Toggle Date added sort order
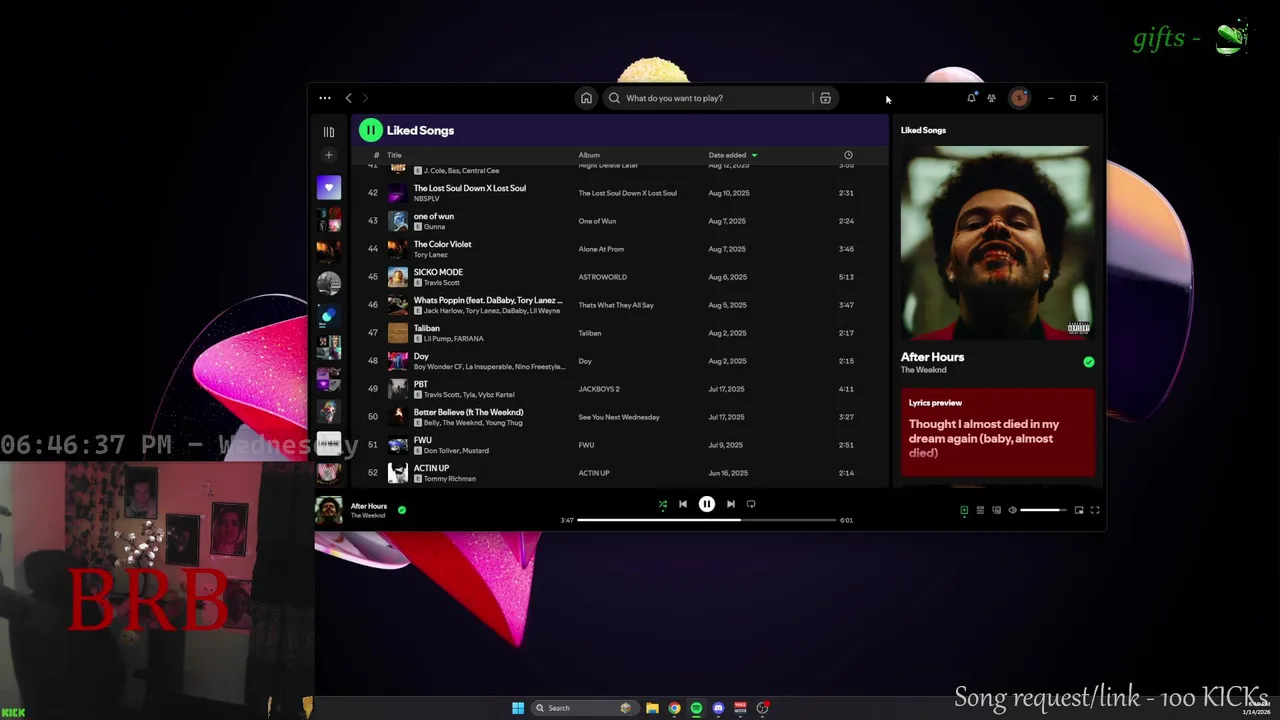 pos(732,155)
